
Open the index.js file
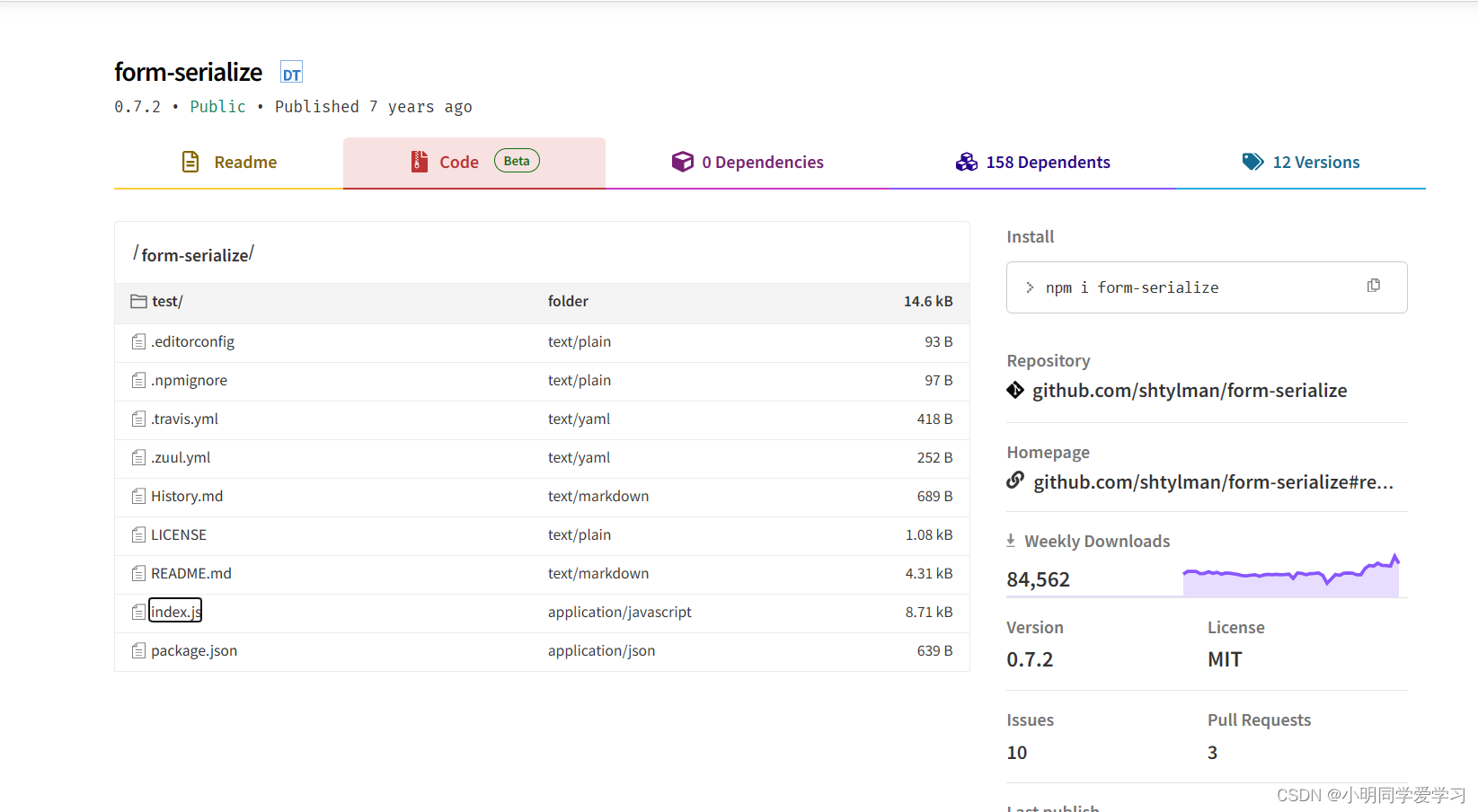(175, 612)
